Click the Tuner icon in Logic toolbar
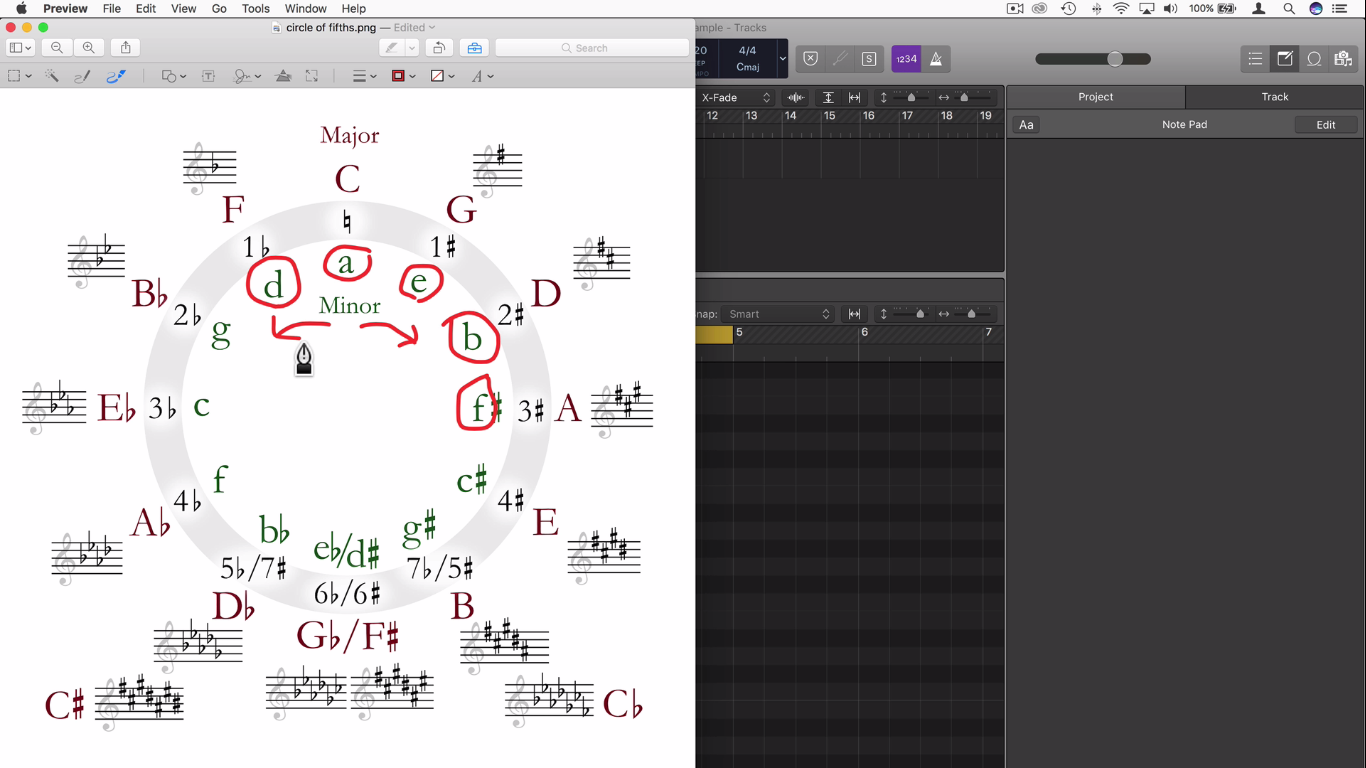This screenshot has height=768, width=1366. coord(840,59)
